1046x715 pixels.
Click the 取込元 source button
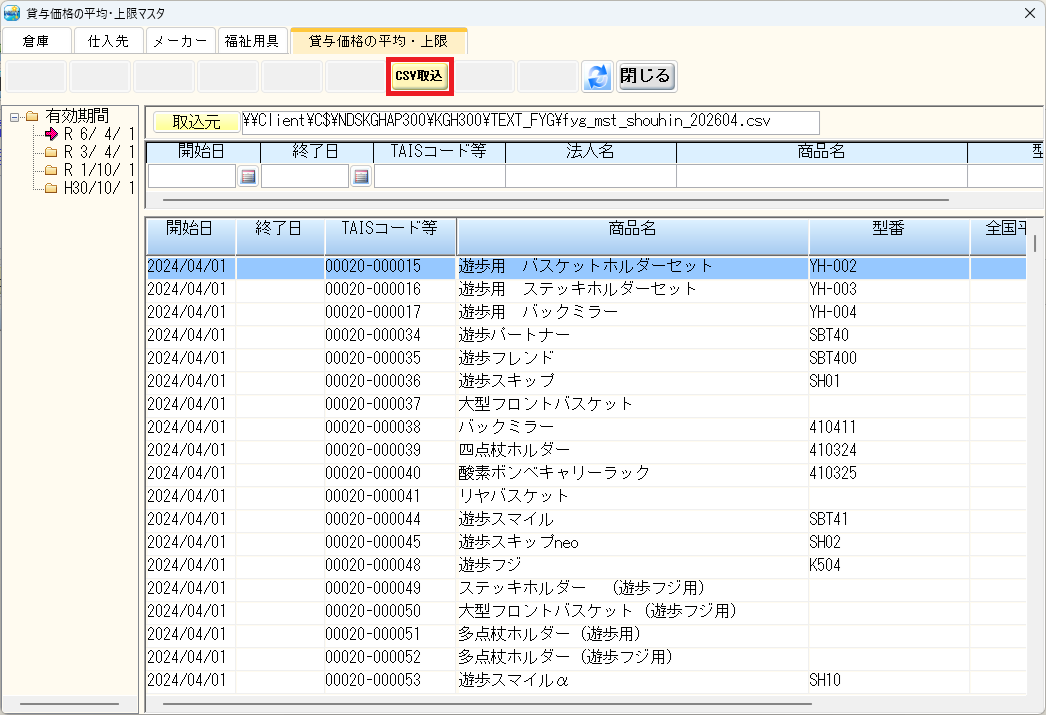pyautogui.click(x=196, y=122)
